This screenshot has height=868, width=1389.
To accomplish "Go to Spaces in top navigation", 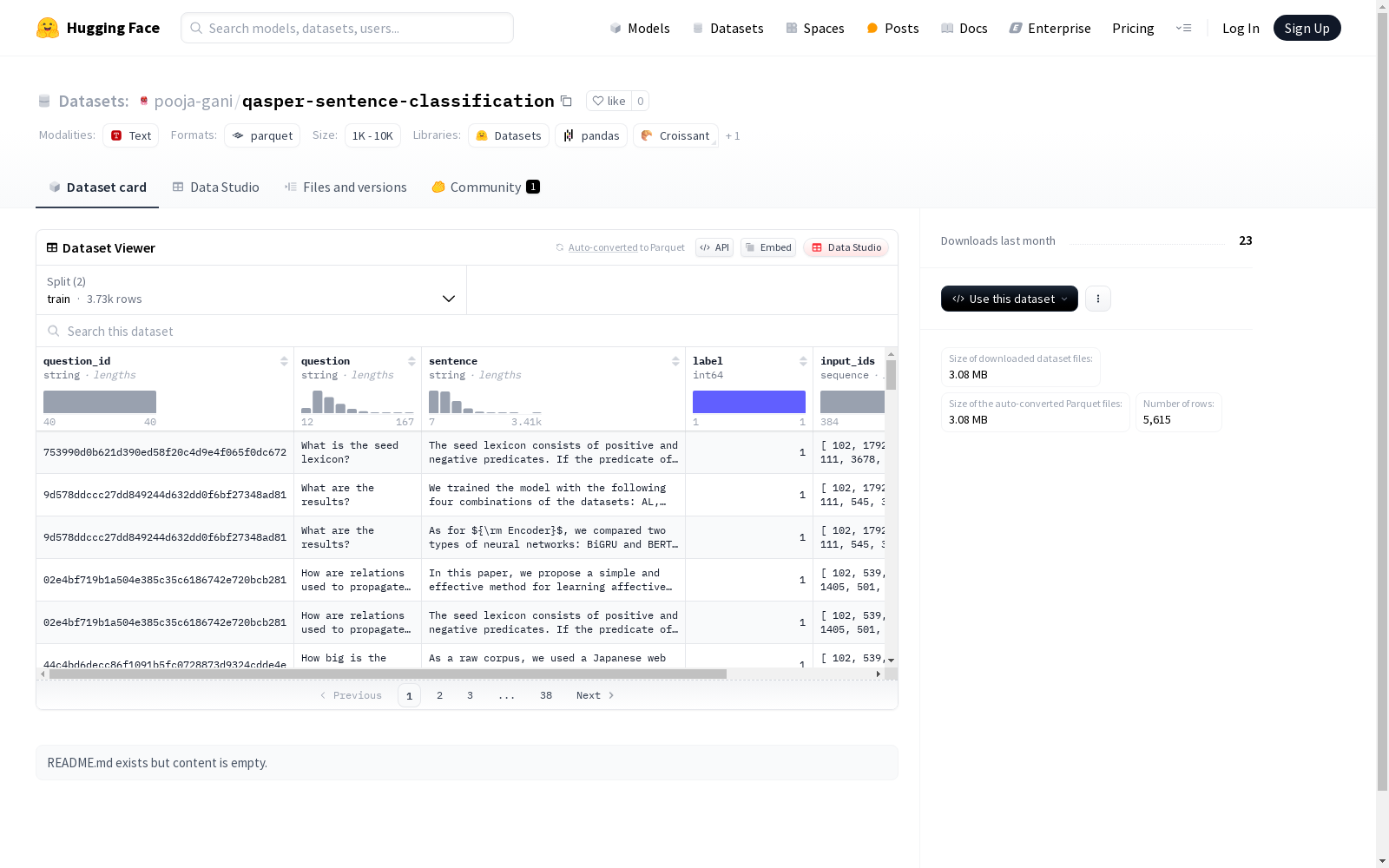I will click(x=815, y=28).
